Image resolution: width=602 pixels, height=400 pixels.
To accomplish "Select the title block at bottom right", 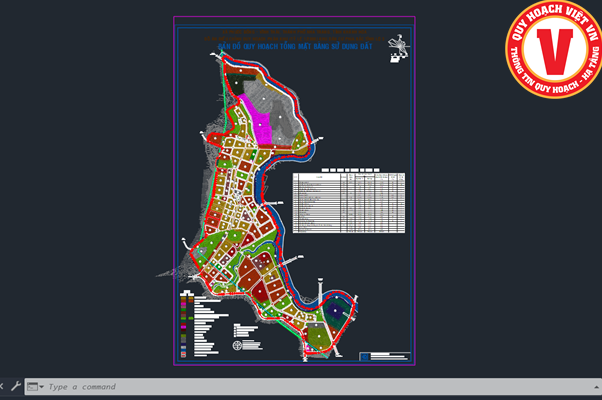I will tap(389, 355).
